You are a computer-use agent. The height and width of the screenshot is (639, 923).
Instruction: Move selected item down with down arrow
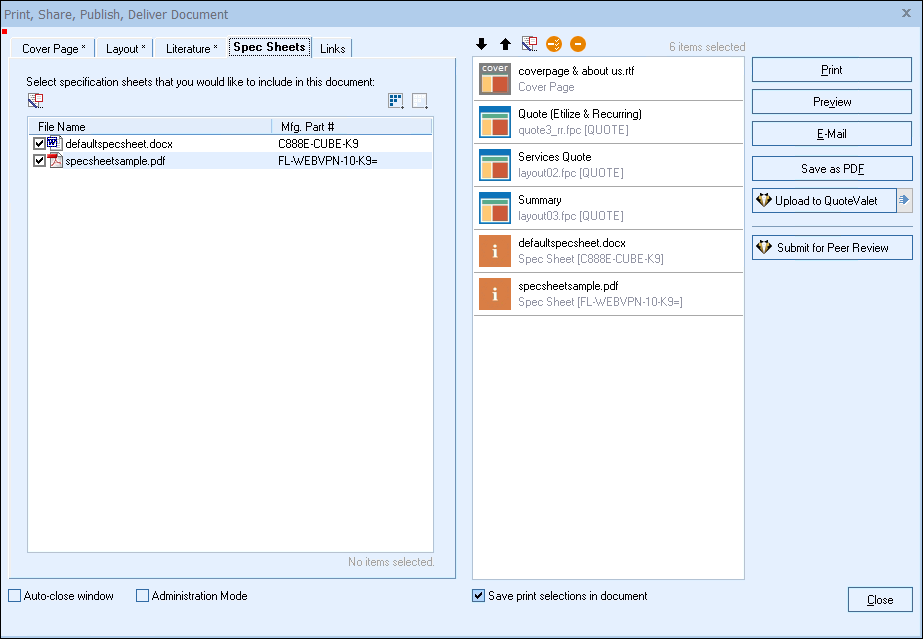tap(481, 45)
